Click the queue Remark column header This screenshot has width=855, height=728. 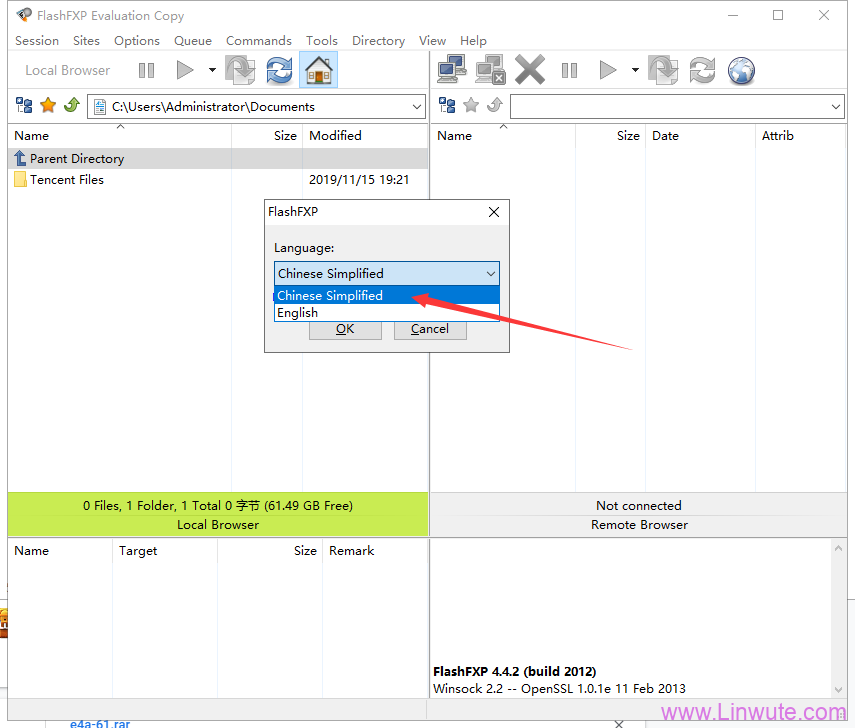pyautogui.click(x=375, y=551)
